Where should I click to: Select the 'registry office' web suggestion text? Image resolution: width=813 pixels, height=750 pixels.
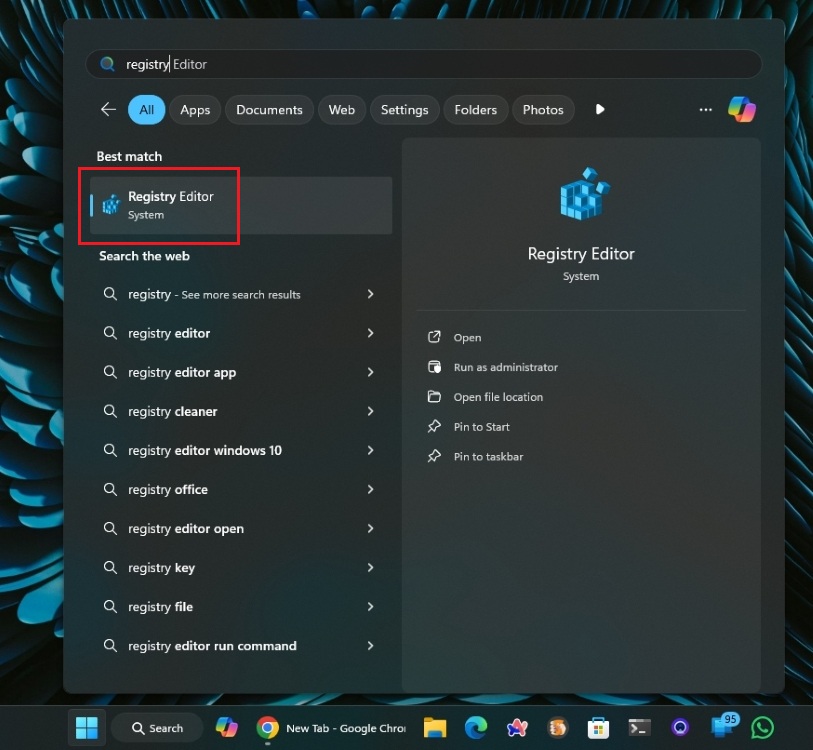tap(168, 490)
